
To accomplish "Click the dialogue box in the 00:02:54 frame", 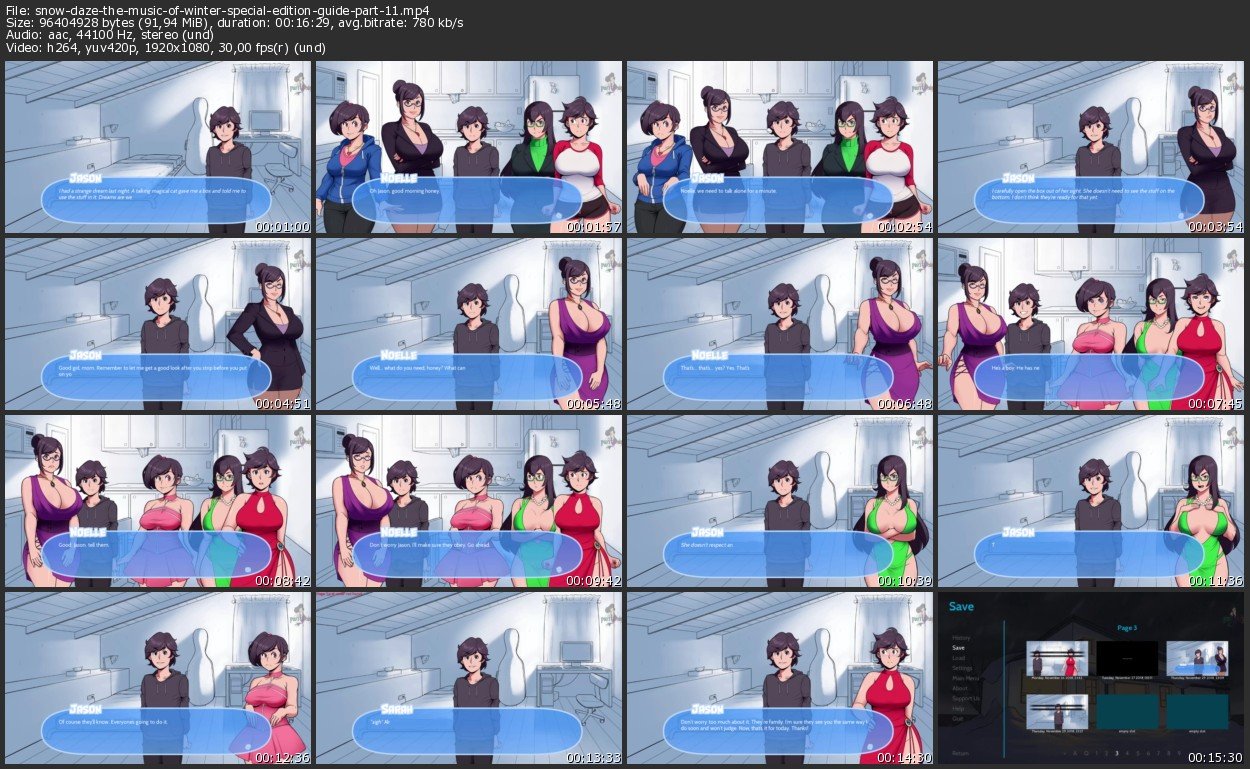I will tap(779, 199).
